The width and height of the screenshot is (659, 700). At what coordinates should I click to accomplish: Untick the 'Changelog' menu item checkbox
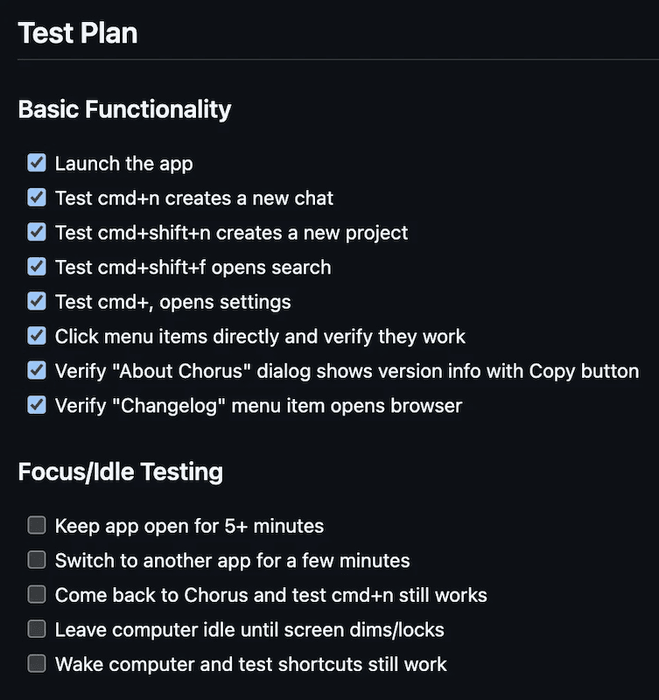coord(37,405)
